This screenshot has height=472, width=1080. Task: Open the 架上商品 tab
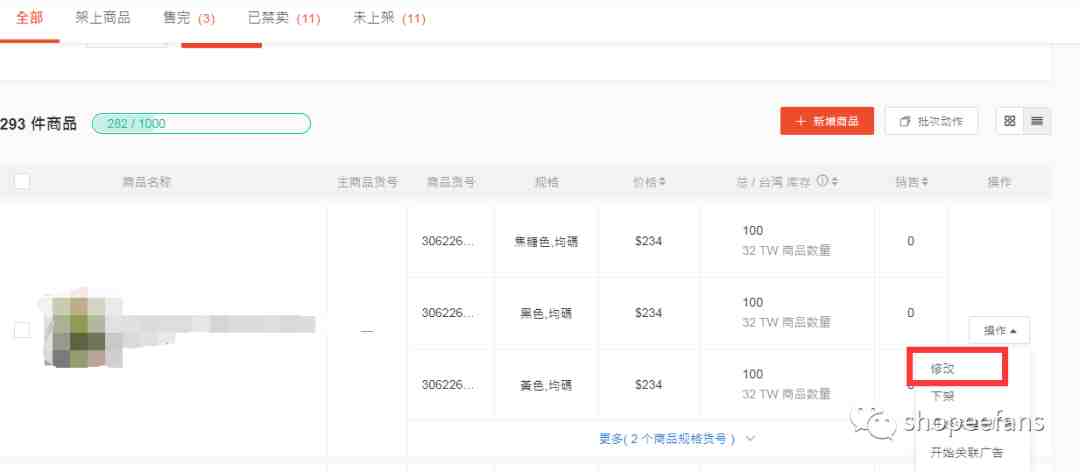click(x=103, y=18)
